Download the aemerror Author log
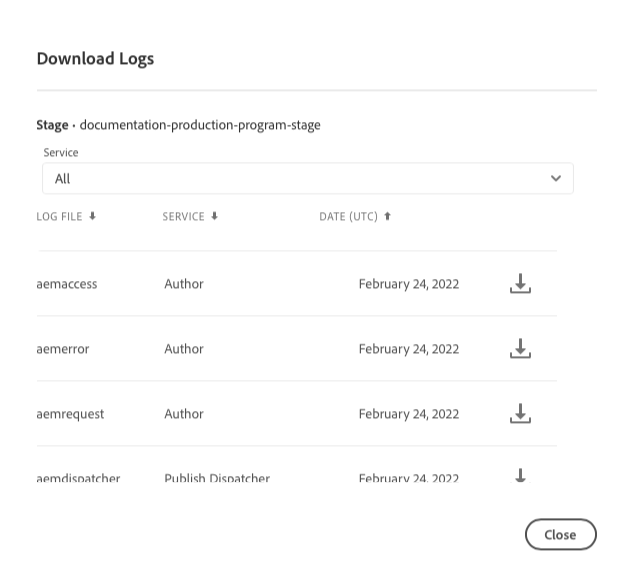Screen dimensions: 633x583 pos(520,349)
